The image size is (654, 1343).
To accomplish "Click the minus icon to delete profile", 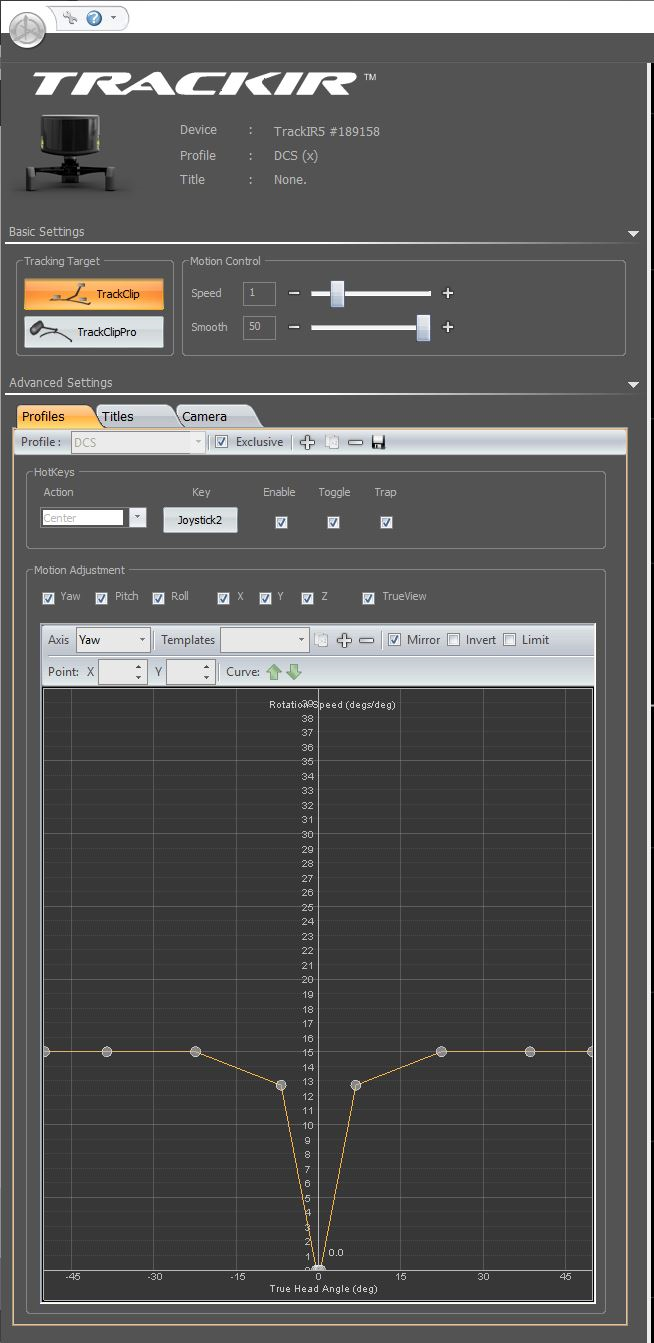I will (x=355, y=442).
